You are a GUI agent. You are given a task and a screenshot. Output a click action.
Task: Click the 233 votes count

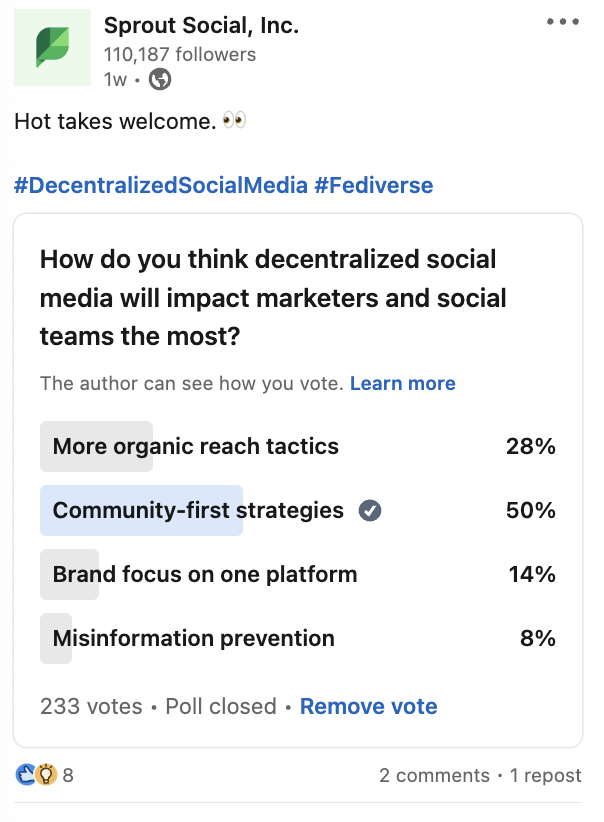91,707
